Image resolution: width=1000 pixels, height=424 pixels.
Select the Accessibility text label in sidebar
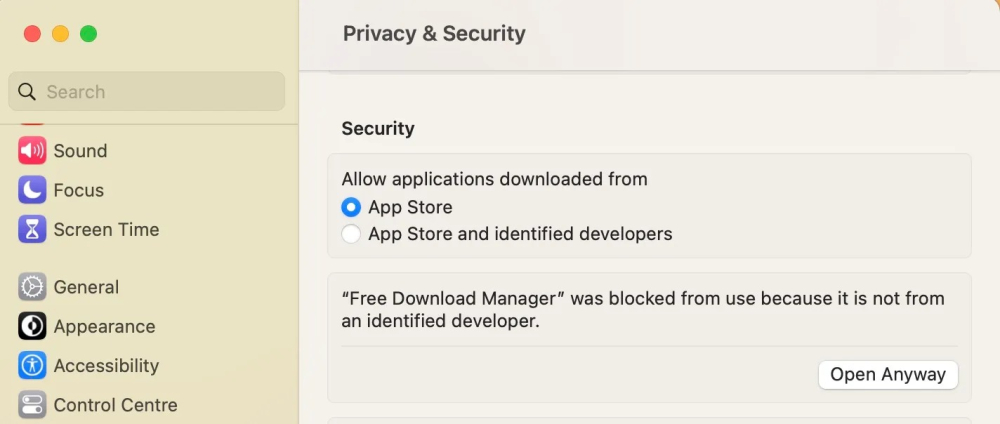coord(106,366)
